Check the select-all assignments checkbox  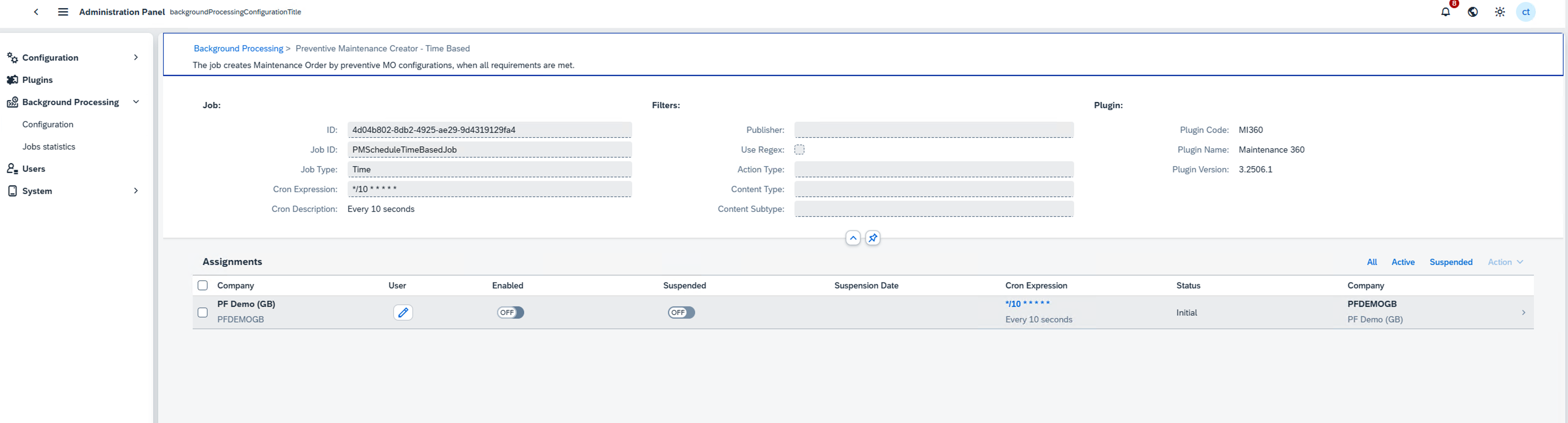click(203, 286)
